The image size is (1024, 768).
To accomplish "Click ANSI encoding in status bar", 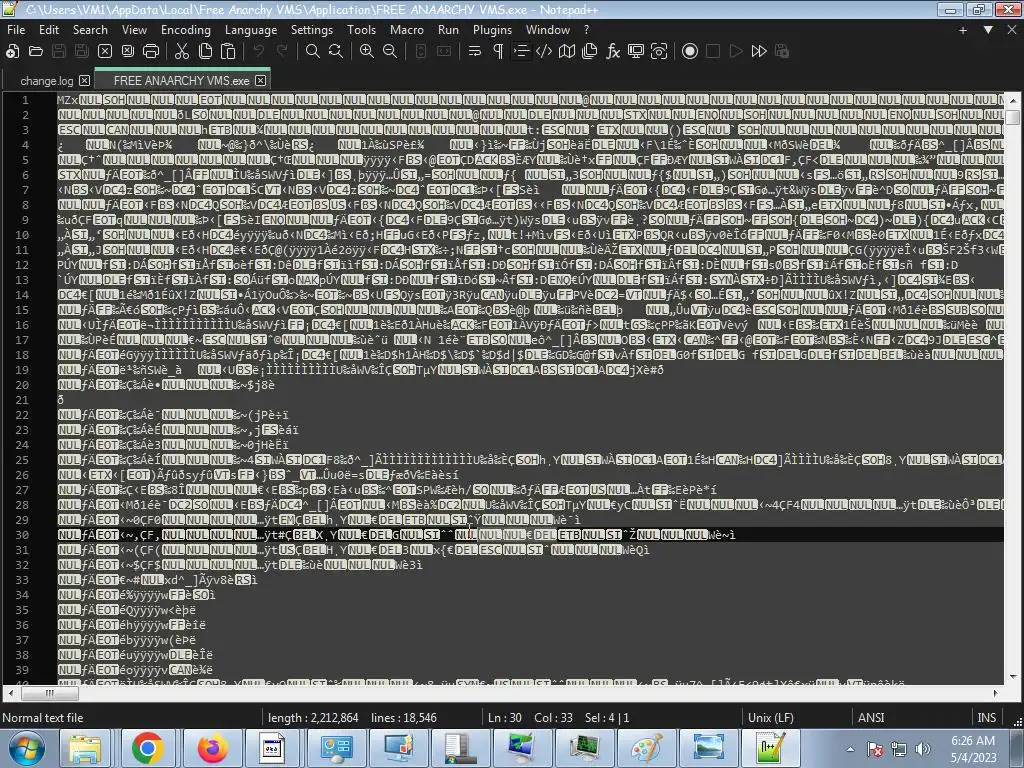I will [x=871, y=718].
